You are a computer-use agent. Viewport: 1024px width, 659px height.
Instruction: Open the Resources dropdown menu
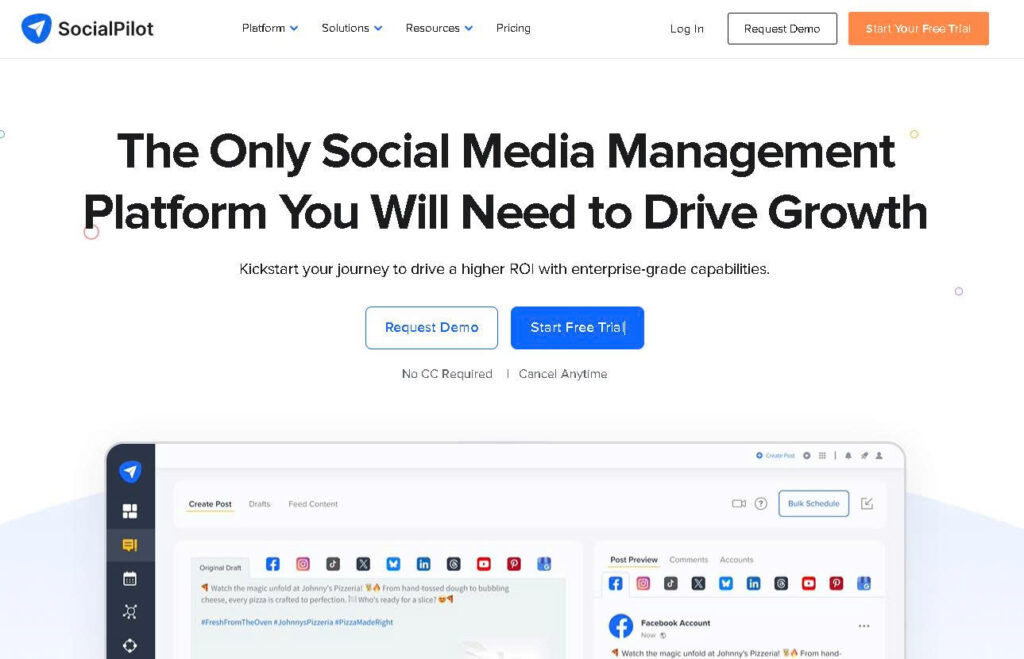(439, 28)
